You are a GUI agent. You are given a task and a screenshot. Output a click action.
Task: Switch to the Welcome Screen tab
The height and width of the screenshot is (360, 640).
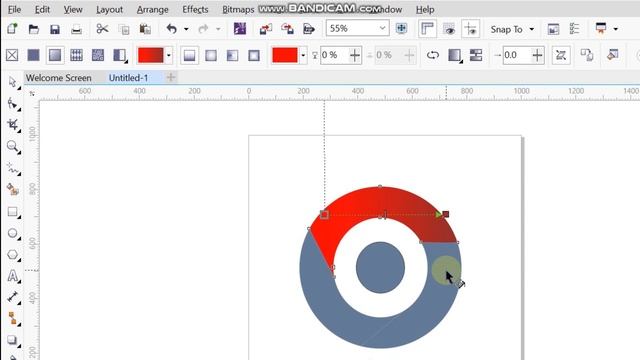click(x=59, y=78)
